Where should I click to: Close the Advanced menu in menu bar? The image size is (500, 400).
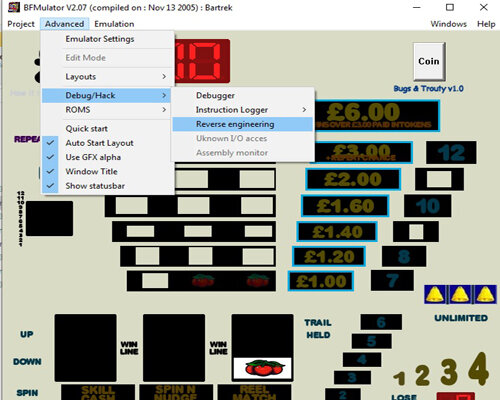click(x=64, y=24)
